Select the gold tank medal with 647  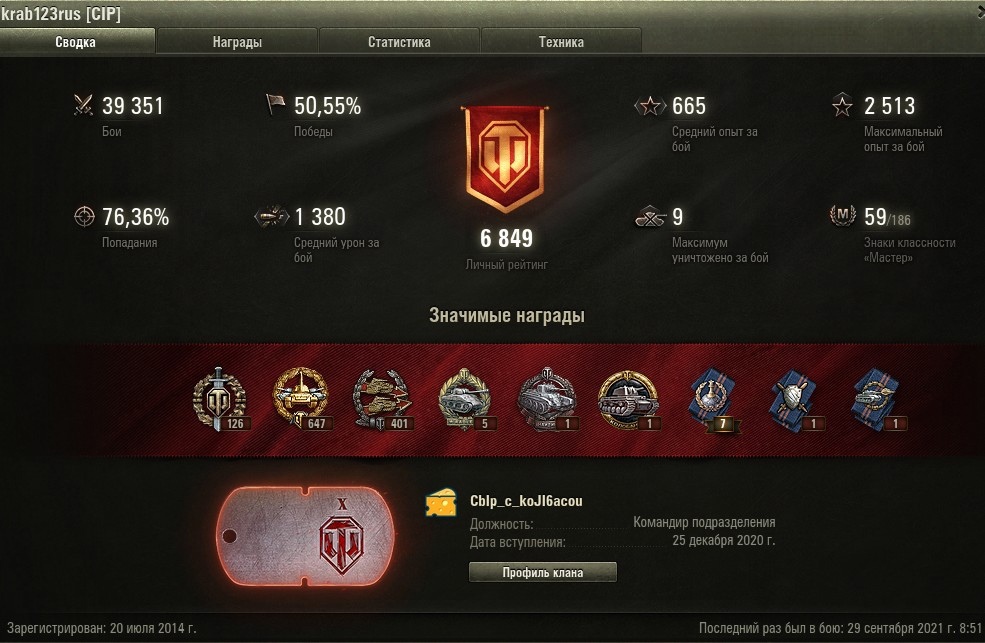pos(302,399)
